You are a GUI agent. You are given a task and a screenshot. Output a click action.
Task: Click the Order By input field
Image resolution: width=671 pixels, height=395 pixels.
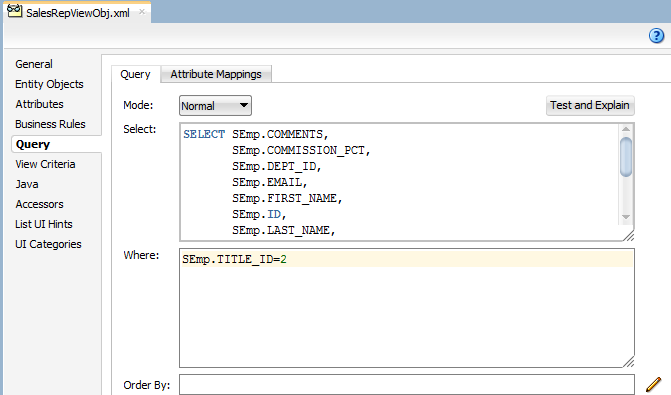pyautogui.click(x=407, y=385)
